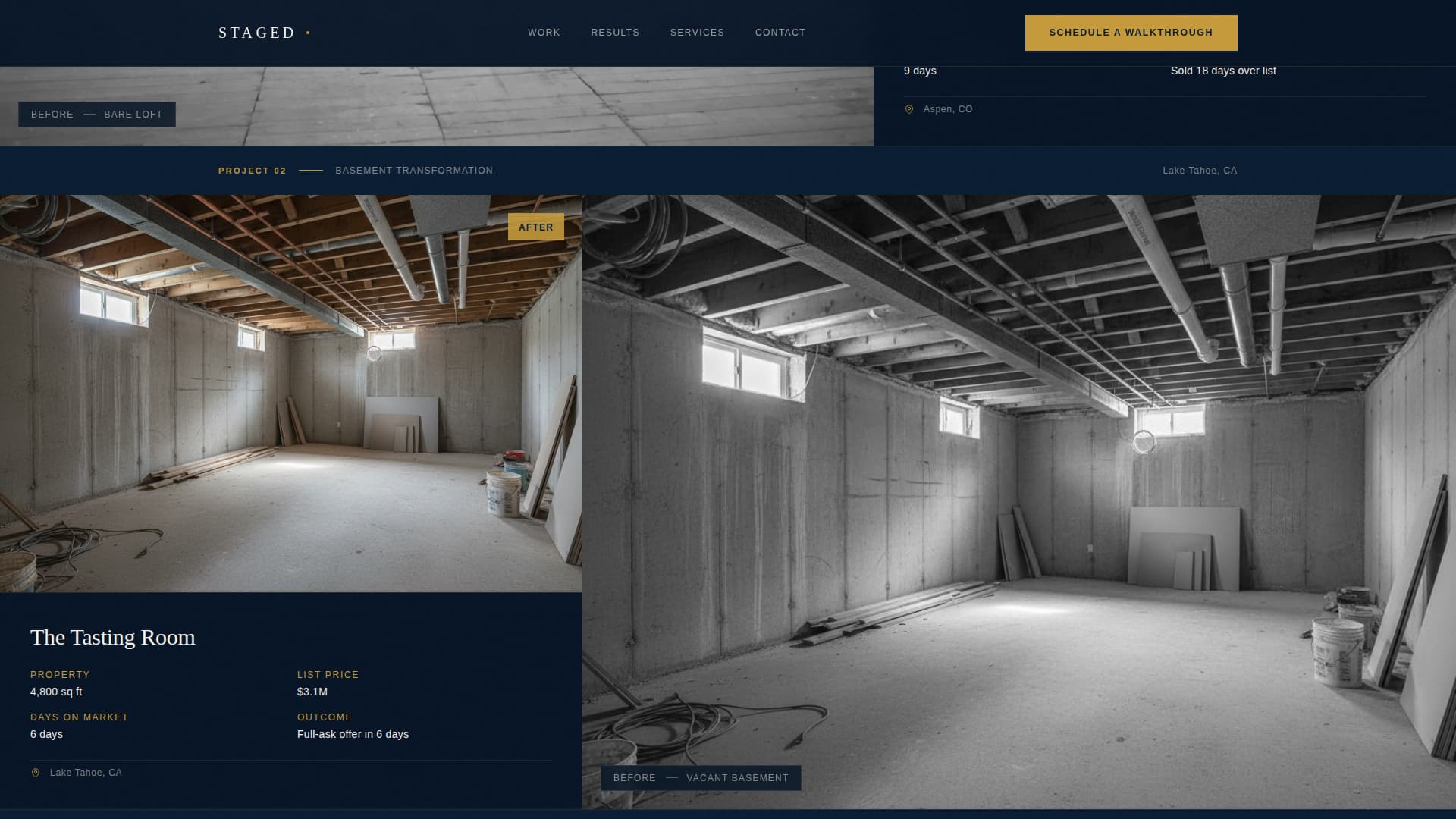Click the PROJECT 02 label
Image resolution: width=1456 pixels, height=819 pixels.
point(253,171)
